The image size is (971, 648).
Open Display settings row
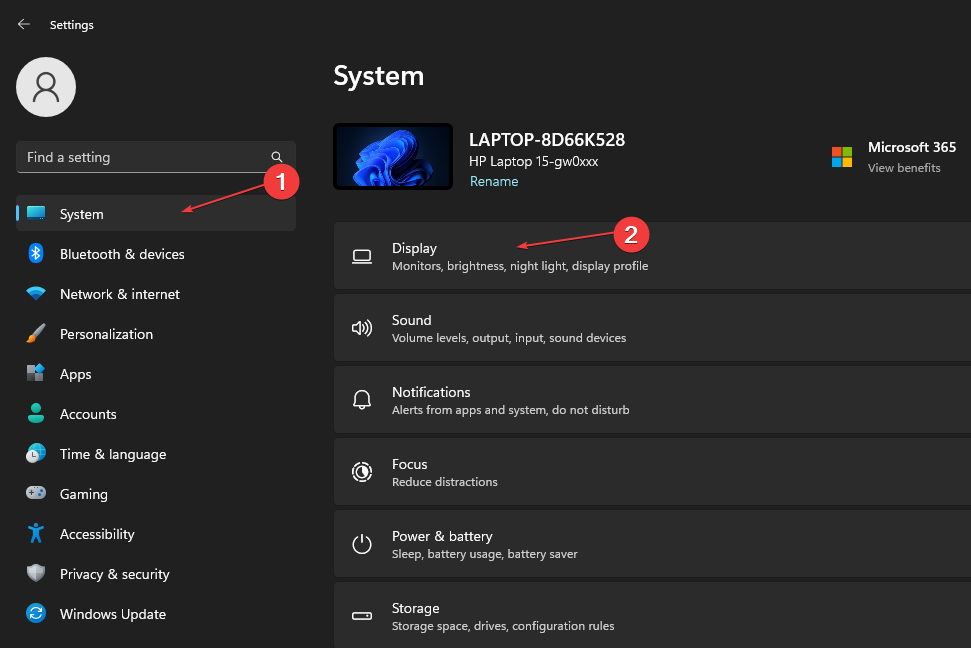click(x=650, y=257)
